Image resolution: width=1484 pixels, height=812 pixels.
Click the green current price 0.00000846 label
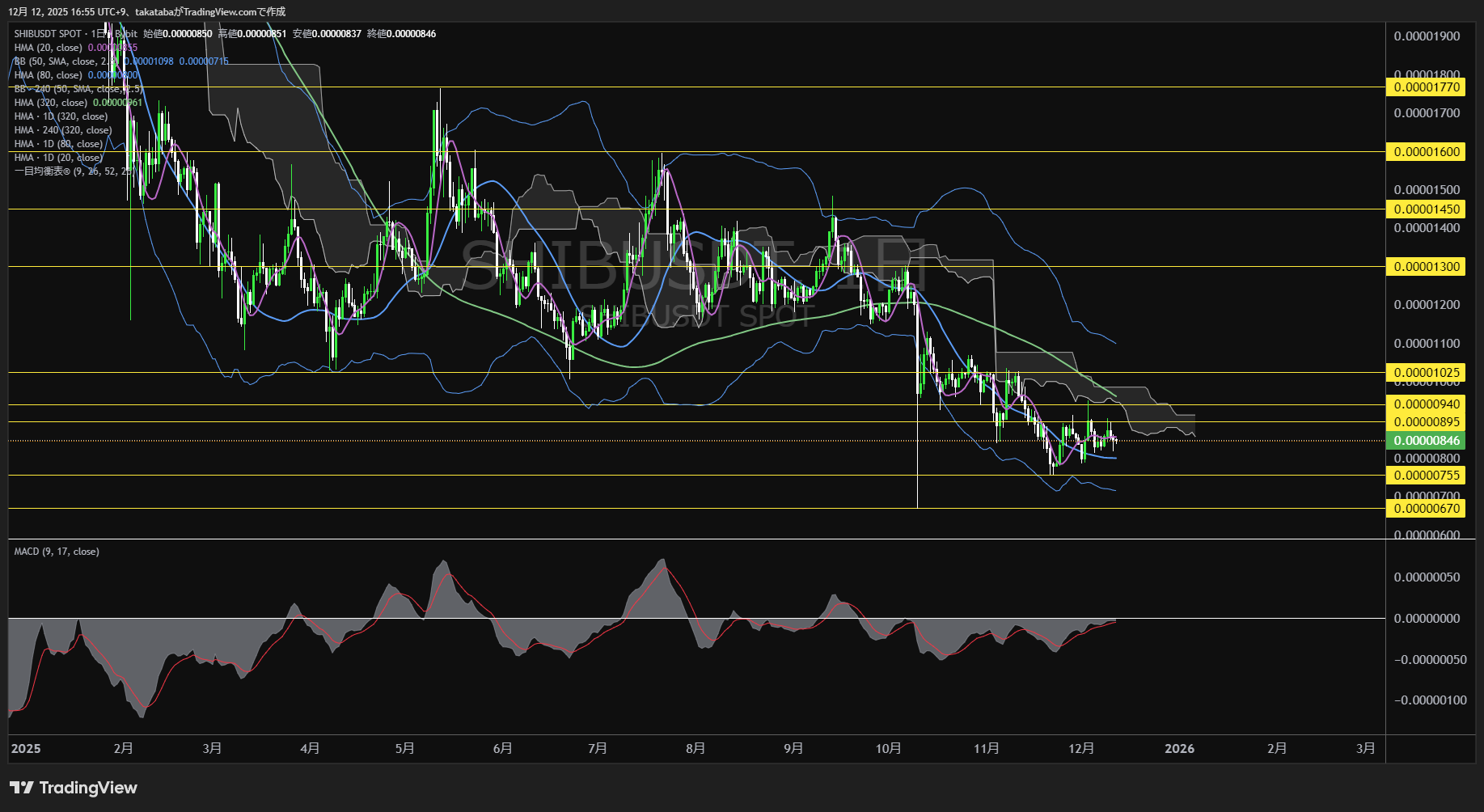tap(1426, 441)
